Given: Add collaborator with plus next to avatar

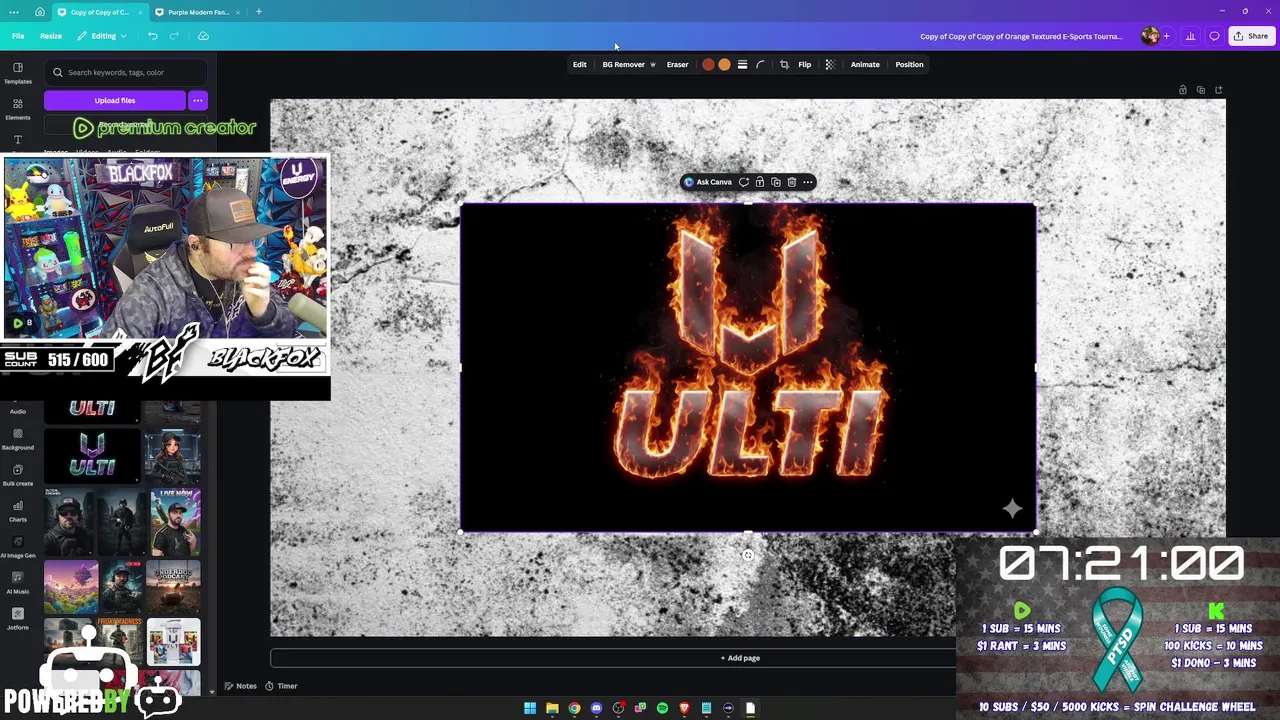Looking at the screenshot, I should pos(1166,36).
